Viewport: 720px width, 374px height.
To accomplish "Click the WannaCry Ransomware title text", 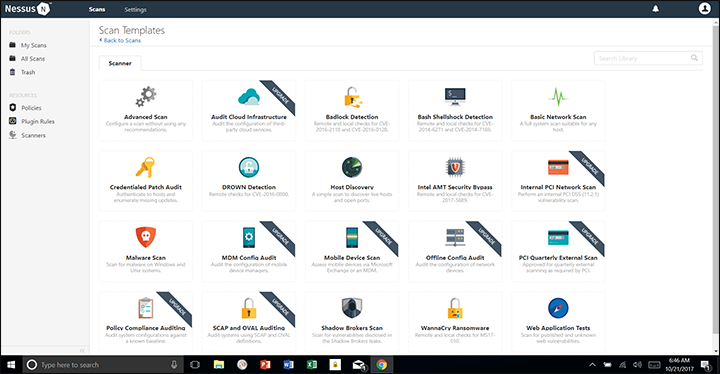I will (455, 328).
